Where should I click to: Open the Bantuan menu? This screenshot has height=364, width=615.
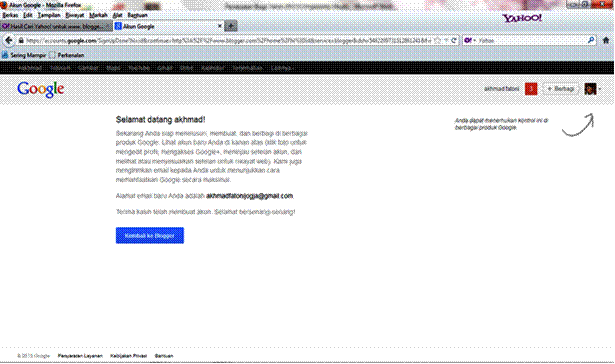[137, 15]
